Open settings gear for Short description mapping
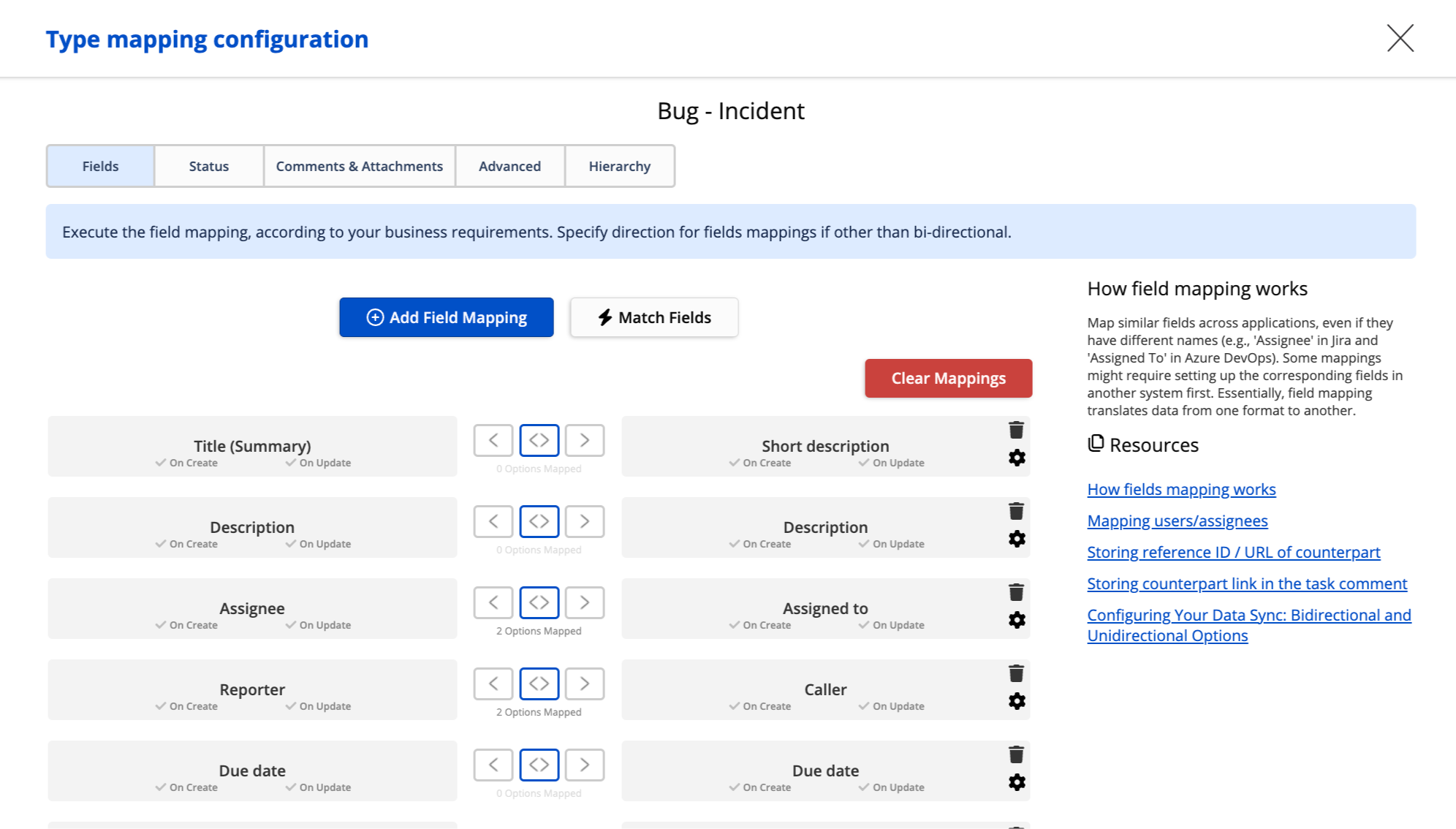1456x829 pixels. (1017, 458)
